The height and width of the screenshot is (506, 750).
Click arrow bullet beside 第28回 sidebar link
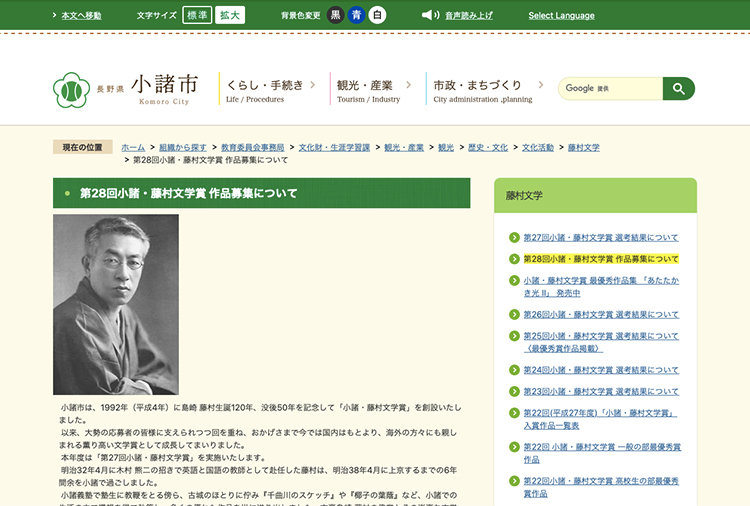click(514, 259)
